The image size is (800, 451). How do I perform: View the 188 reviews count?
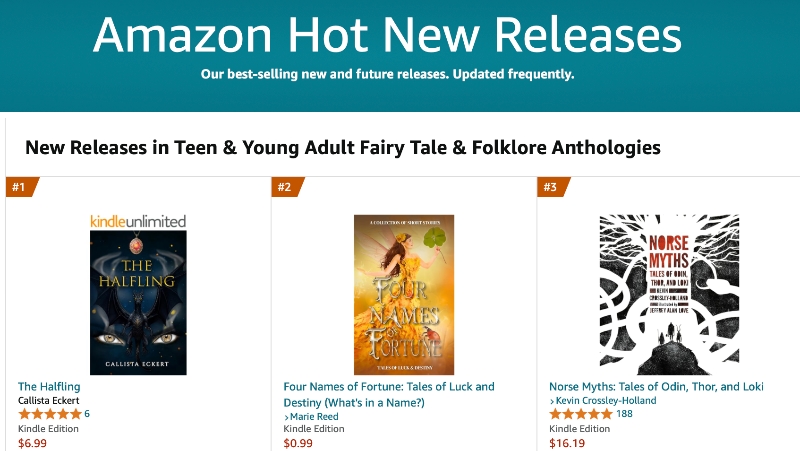(624, 414)
